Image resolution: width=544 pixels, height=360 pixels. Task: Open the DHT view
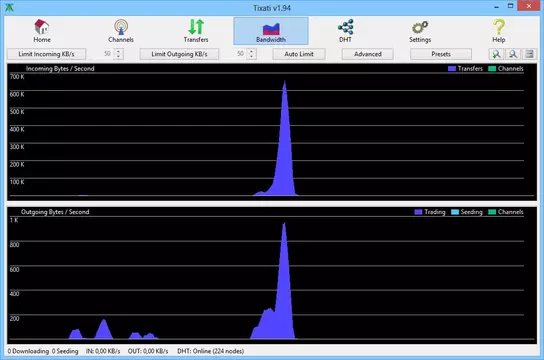[346, 31]
